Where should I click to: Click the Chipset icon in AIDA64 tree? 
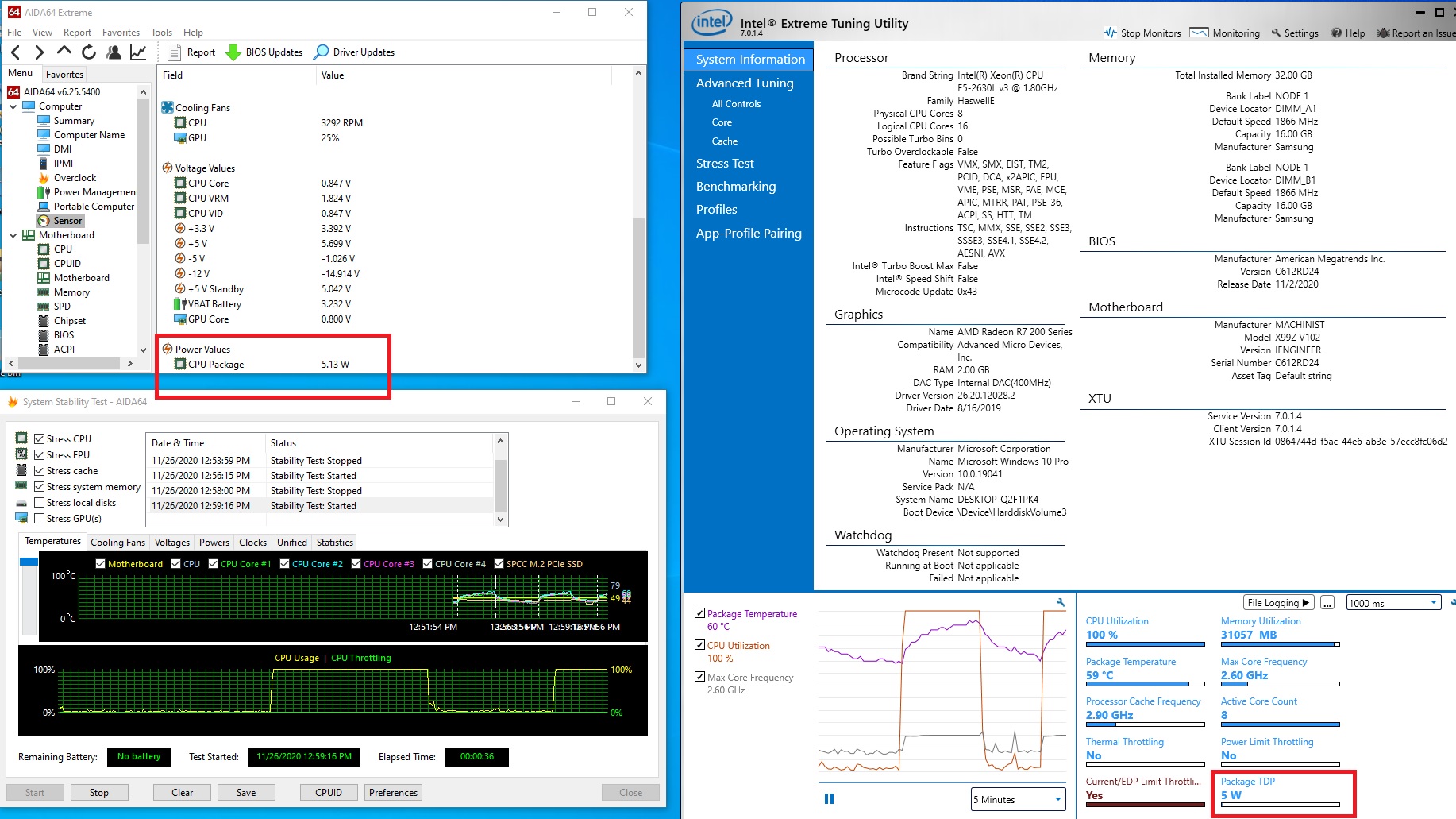pyautogui.click(x=44, y=321)
